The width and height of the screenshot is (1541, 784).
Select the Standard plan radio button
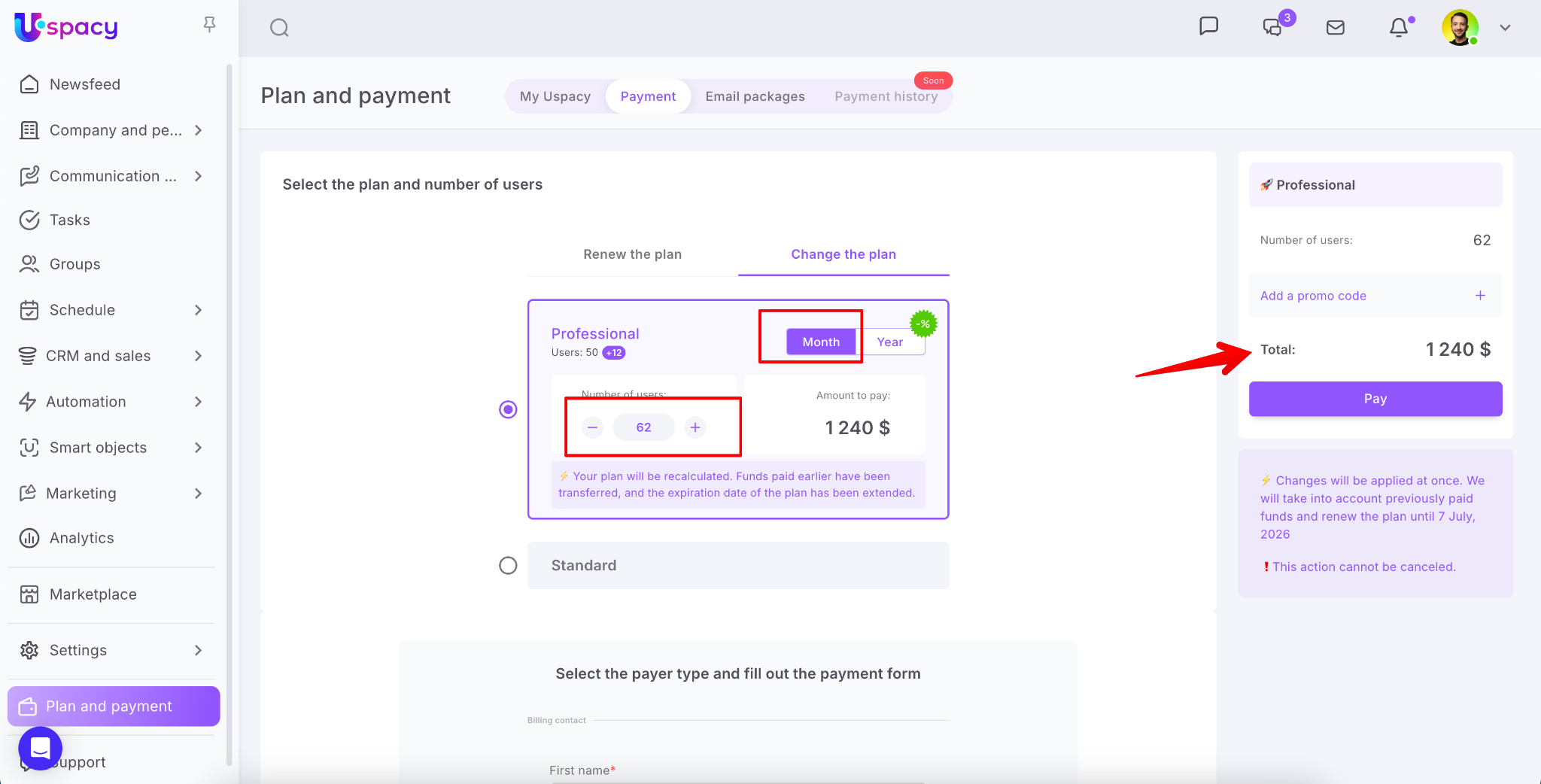point(508,565)
